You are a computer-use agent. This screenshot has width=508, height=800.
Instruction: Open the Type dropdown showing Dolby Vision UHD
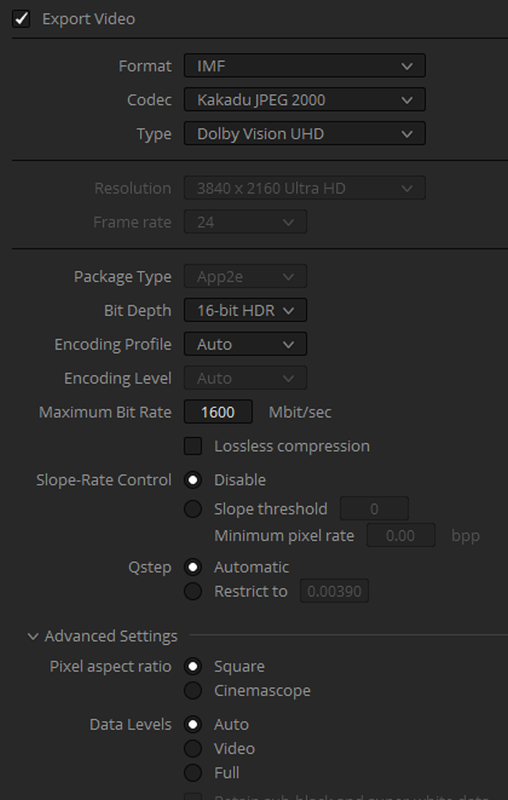[x=304, y=134]
